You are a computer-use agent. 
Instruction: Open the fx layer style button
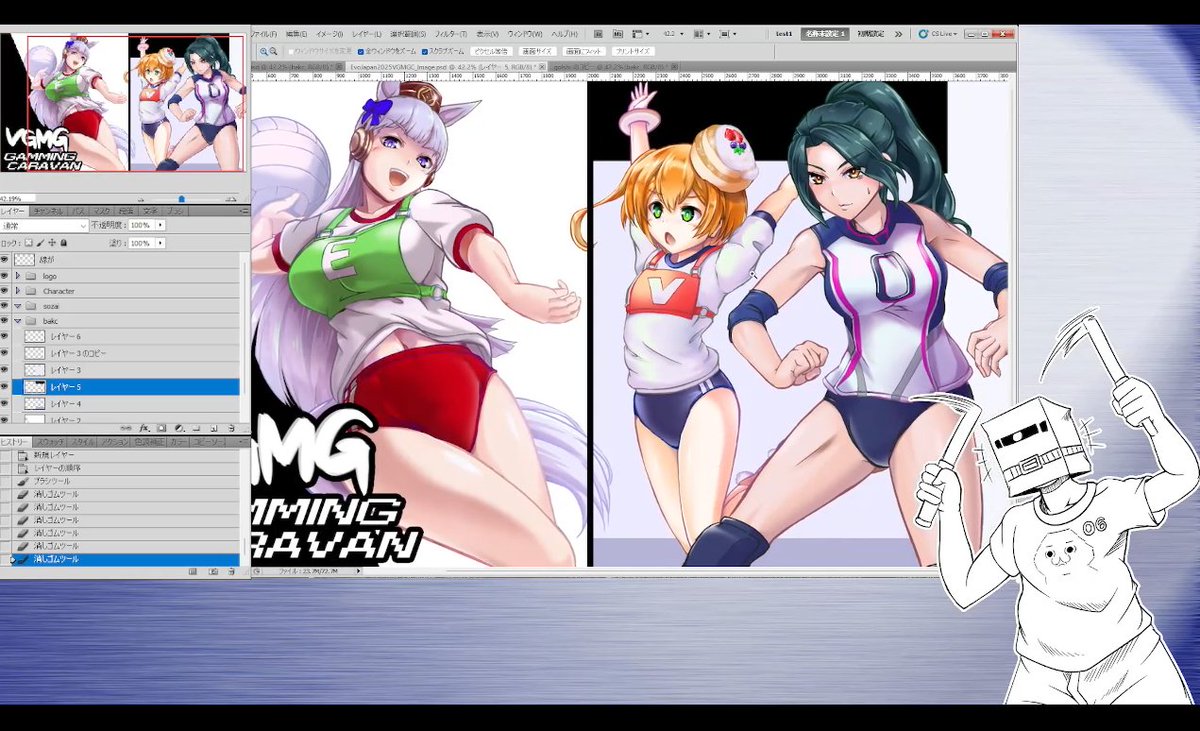[x=143, y=427]
